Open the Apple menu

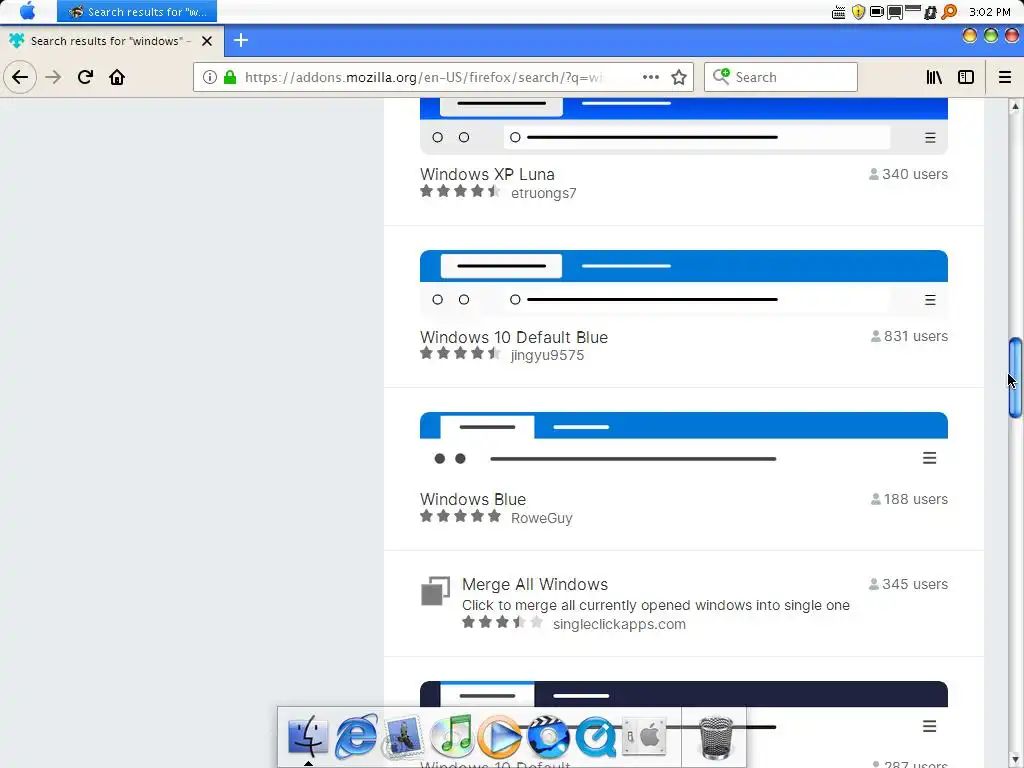(x=27, y=11)
